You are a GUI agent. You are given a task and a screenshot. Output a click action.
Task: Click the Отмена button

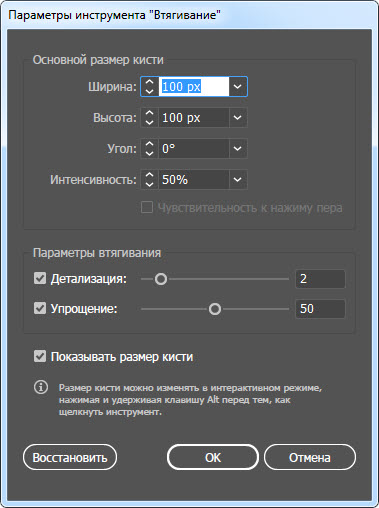pos(310,457)
